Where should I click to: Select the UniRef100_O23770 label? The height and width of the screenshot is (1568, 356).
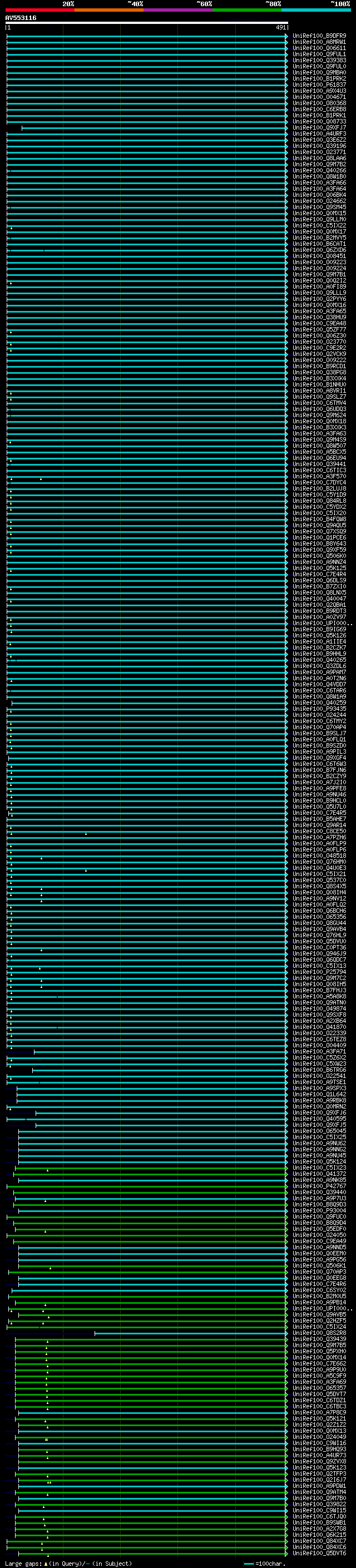pos(319,342)
